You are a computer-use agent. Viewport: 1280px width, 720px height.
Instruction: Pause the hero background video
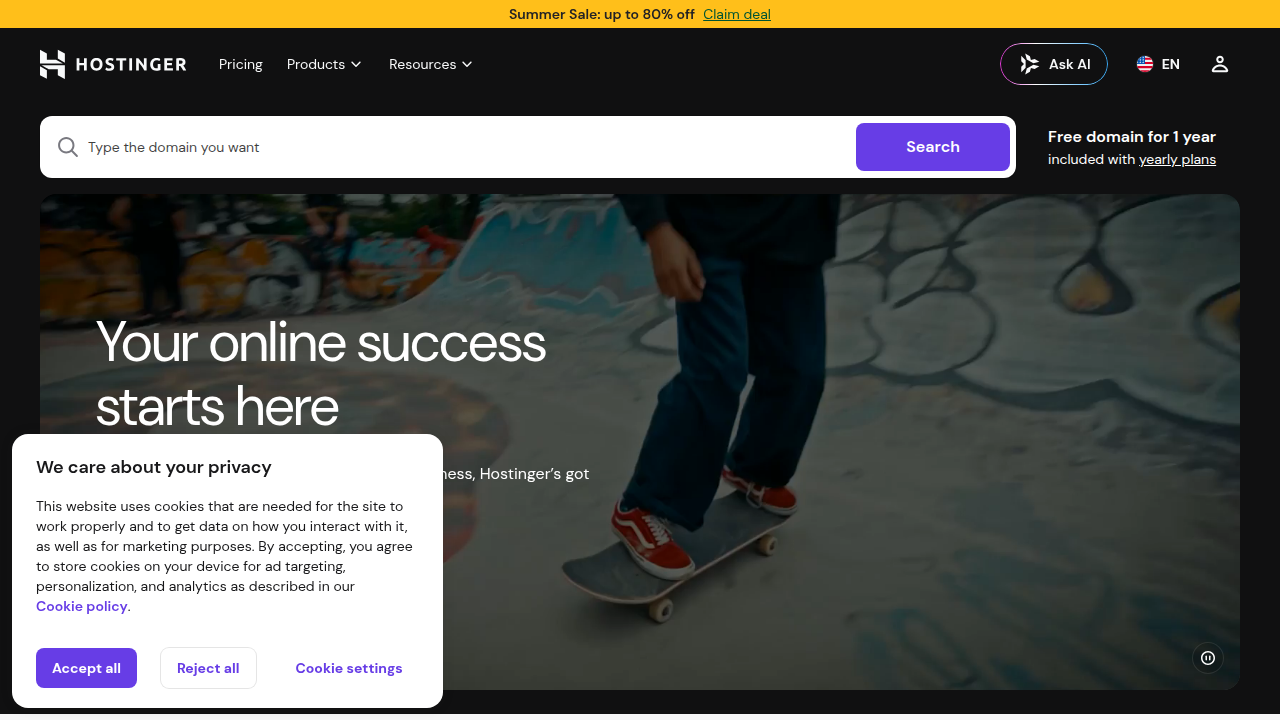point(1208,658)
